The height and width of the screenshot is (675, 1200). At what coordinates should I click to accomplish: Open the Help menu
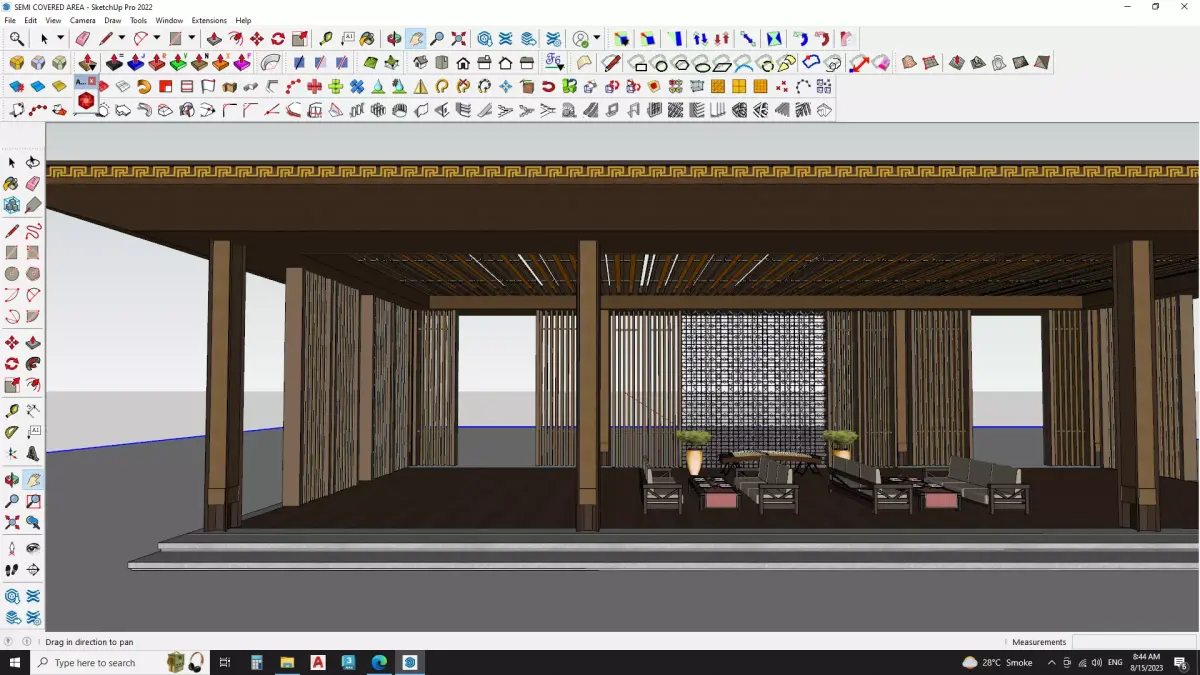click(x=243, y=20)
